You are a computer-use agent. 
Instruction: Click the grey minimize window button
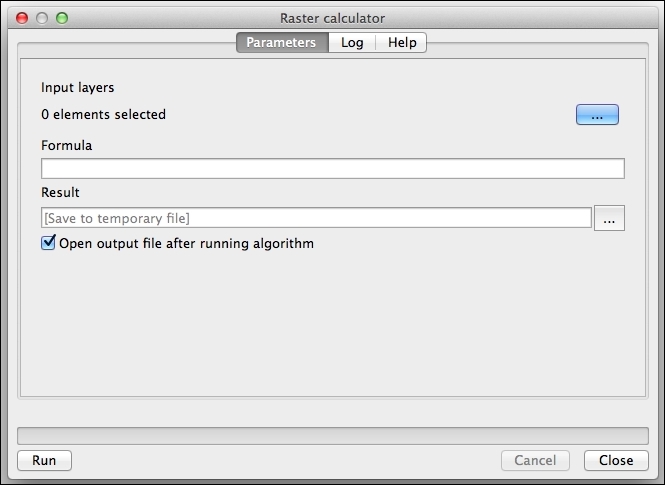click(42, 18)
